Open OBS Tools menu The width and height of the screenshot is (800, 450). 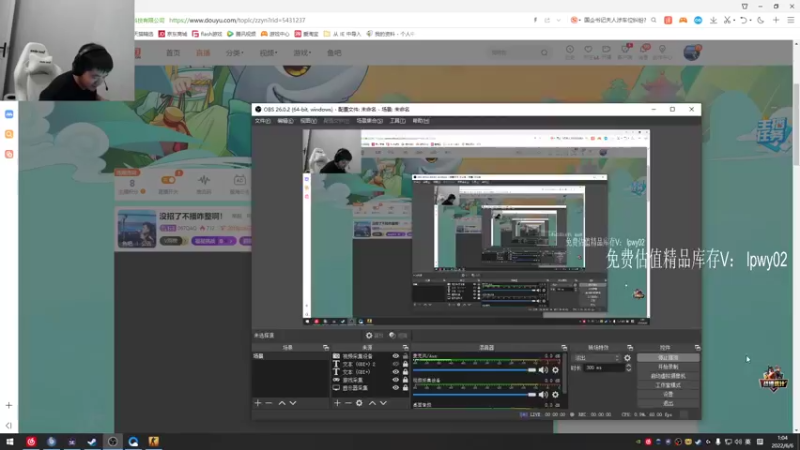coord(397,121)
